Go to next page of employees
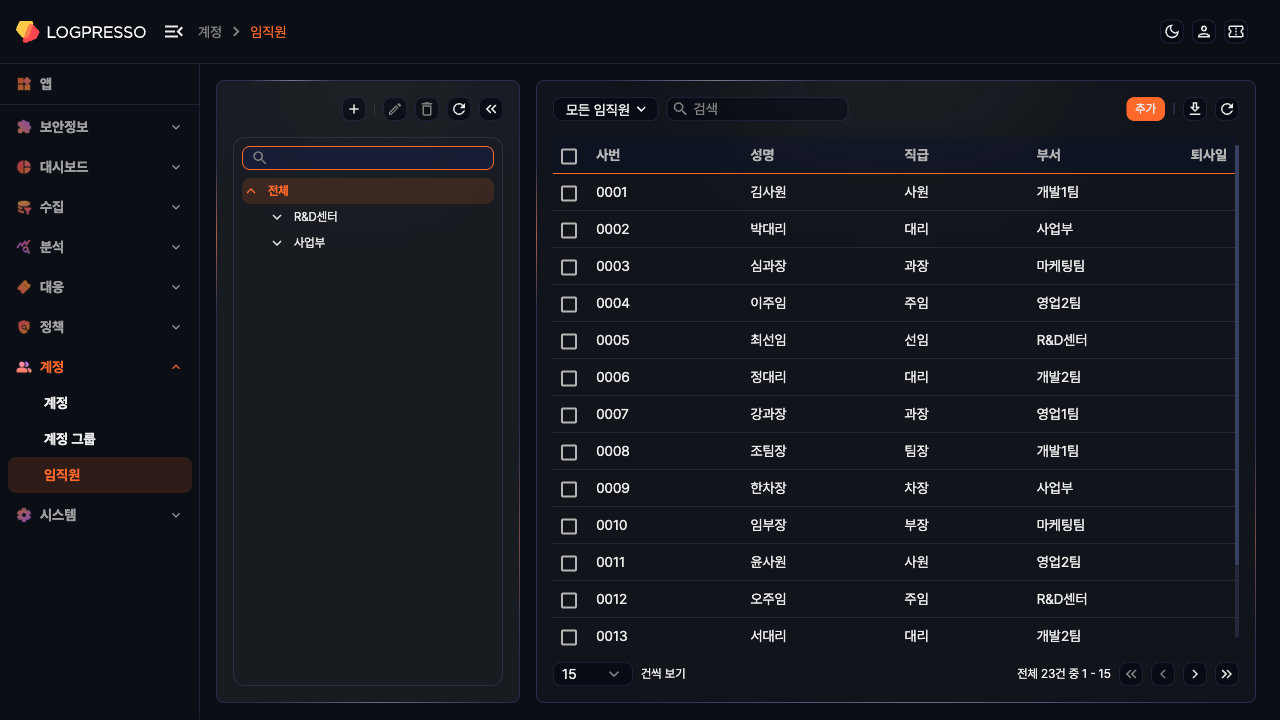The width and height of the screenshot is (1280, 720). point(1194,674)
